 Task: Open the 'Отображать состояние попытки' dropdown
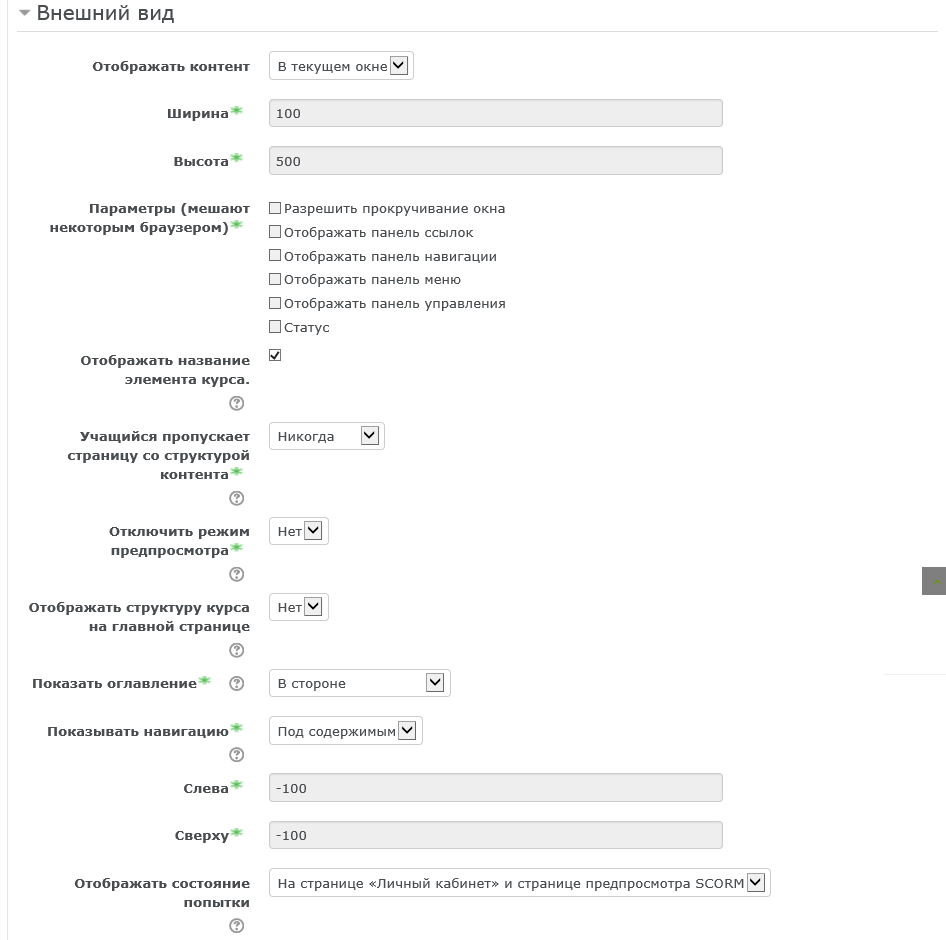click(x=519, y=883)
